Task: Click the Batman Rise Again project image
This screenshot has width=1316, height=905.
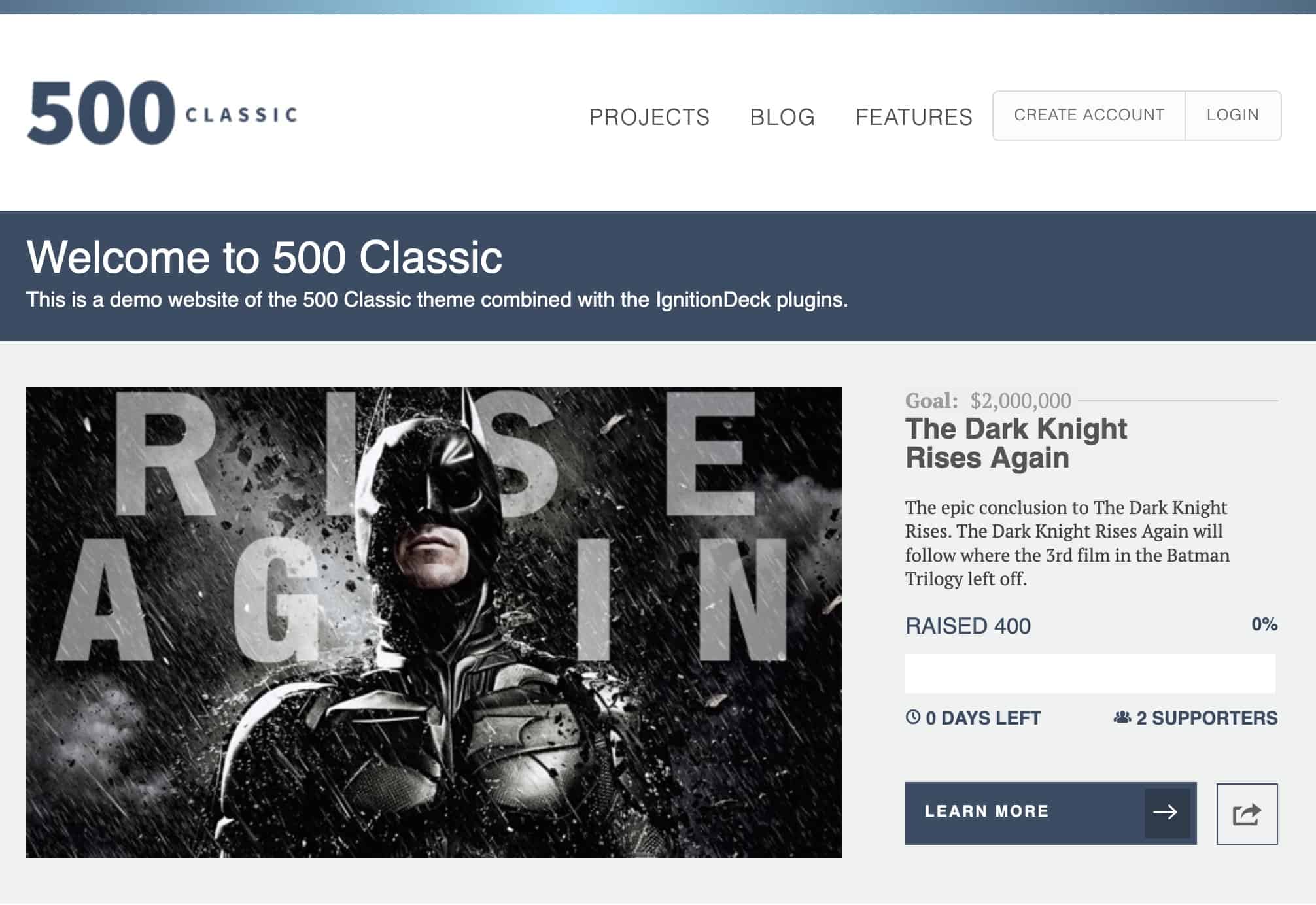Action: 434,623
